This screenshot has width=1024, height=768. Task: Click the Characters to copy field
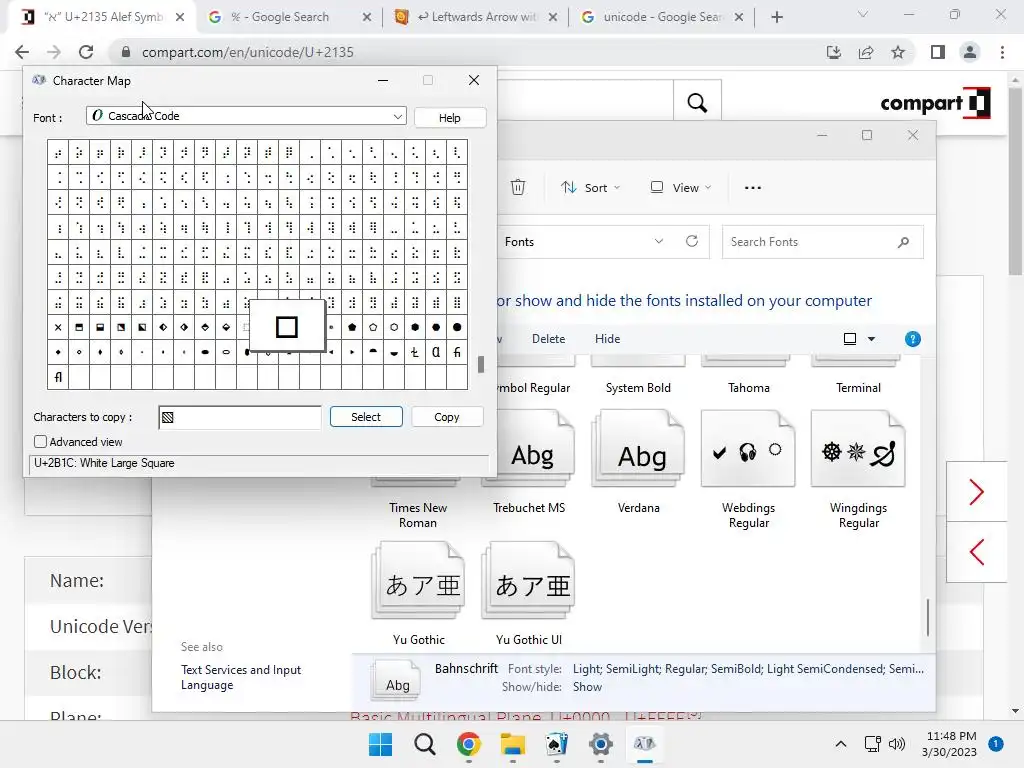(x=240, y=417)
